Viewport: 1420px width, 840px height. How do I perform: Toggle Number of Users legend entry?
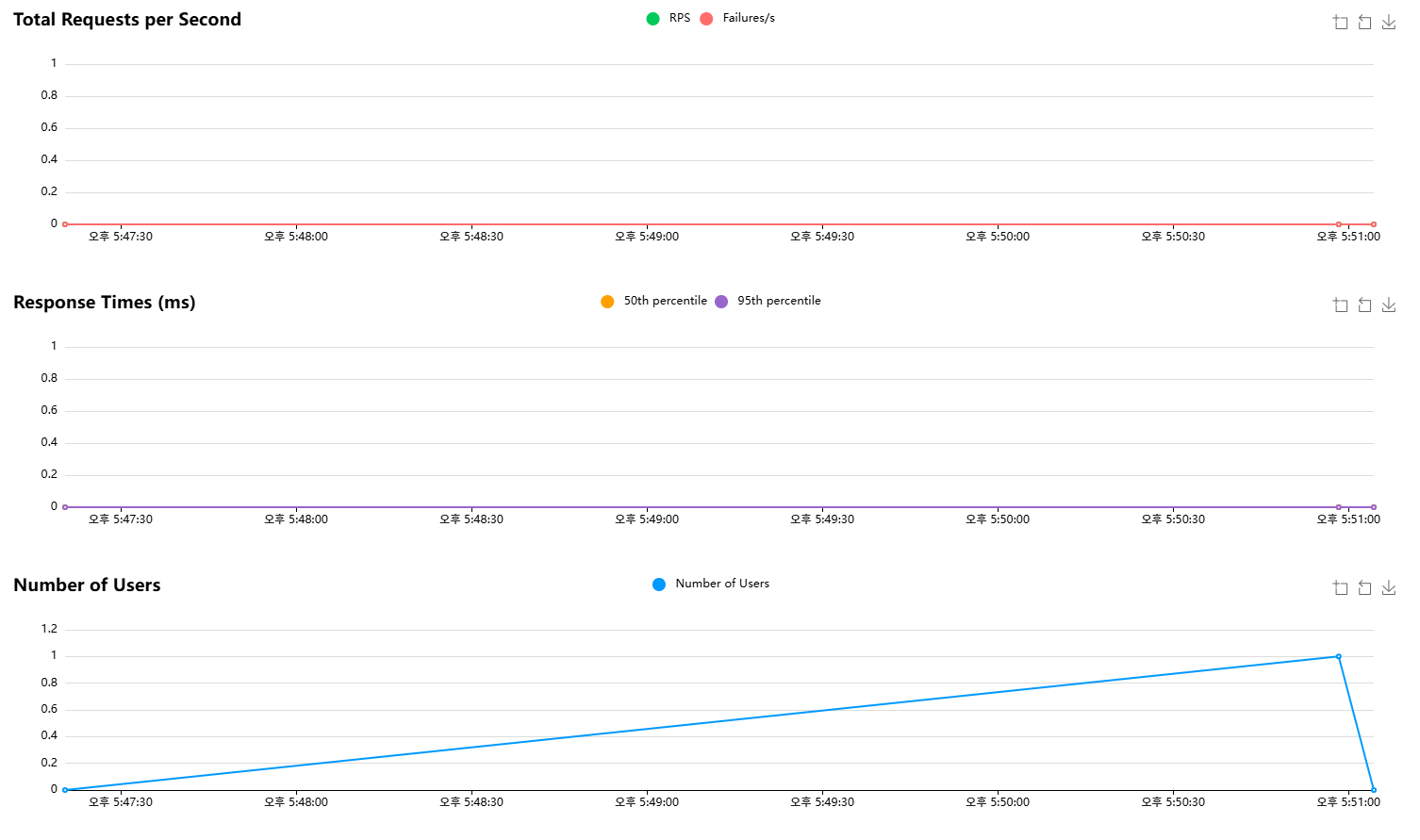click(711, 584)
